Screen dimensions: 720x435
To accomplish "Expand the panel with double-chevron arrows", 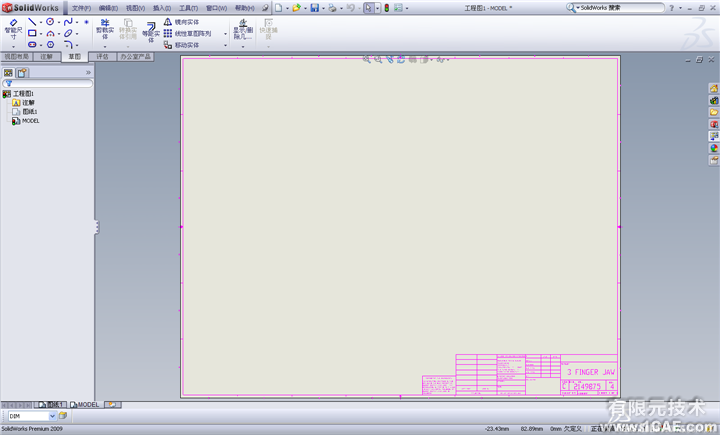I will tap(88, 73).
